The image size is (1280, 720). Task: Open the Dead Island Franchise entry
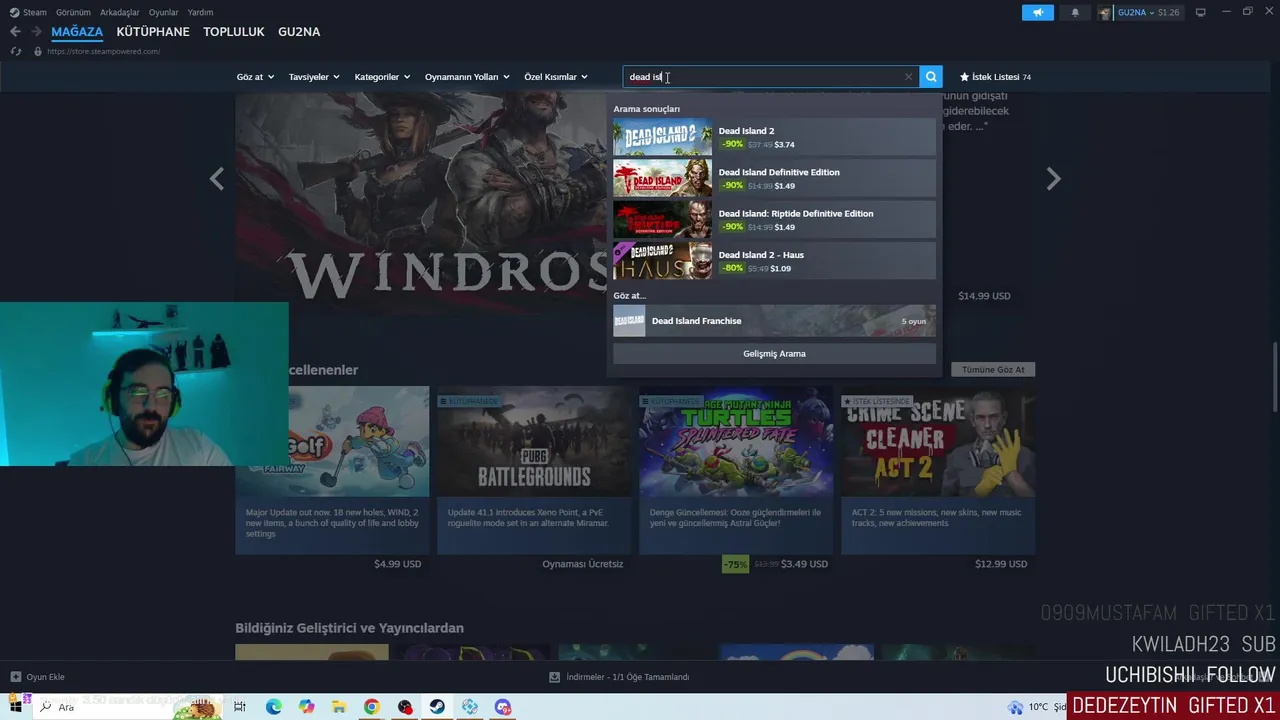pyautogui.click(x=774, y=321)
